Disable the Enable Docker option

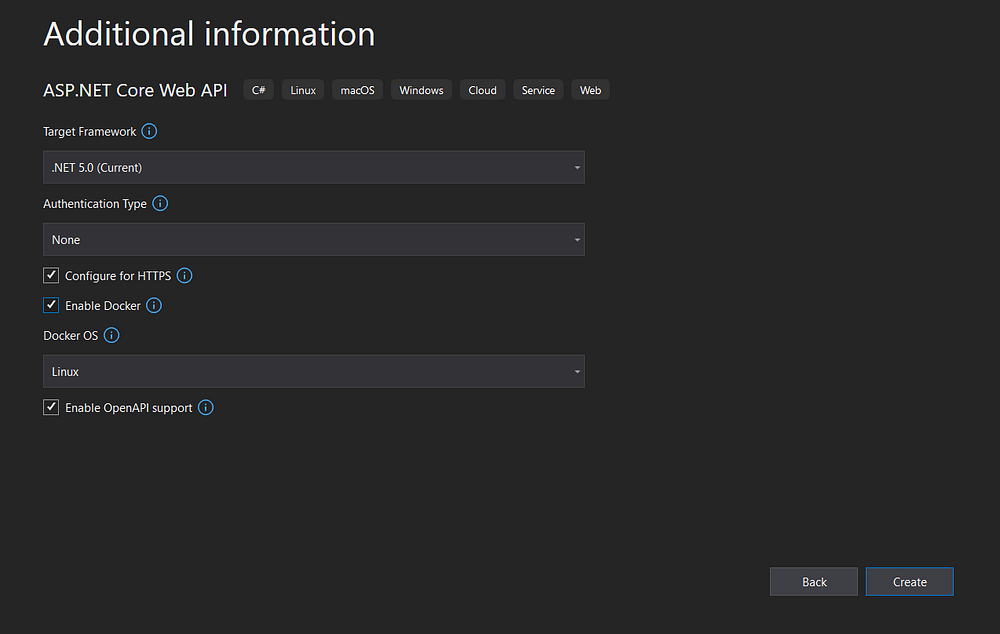click(51, 305)
